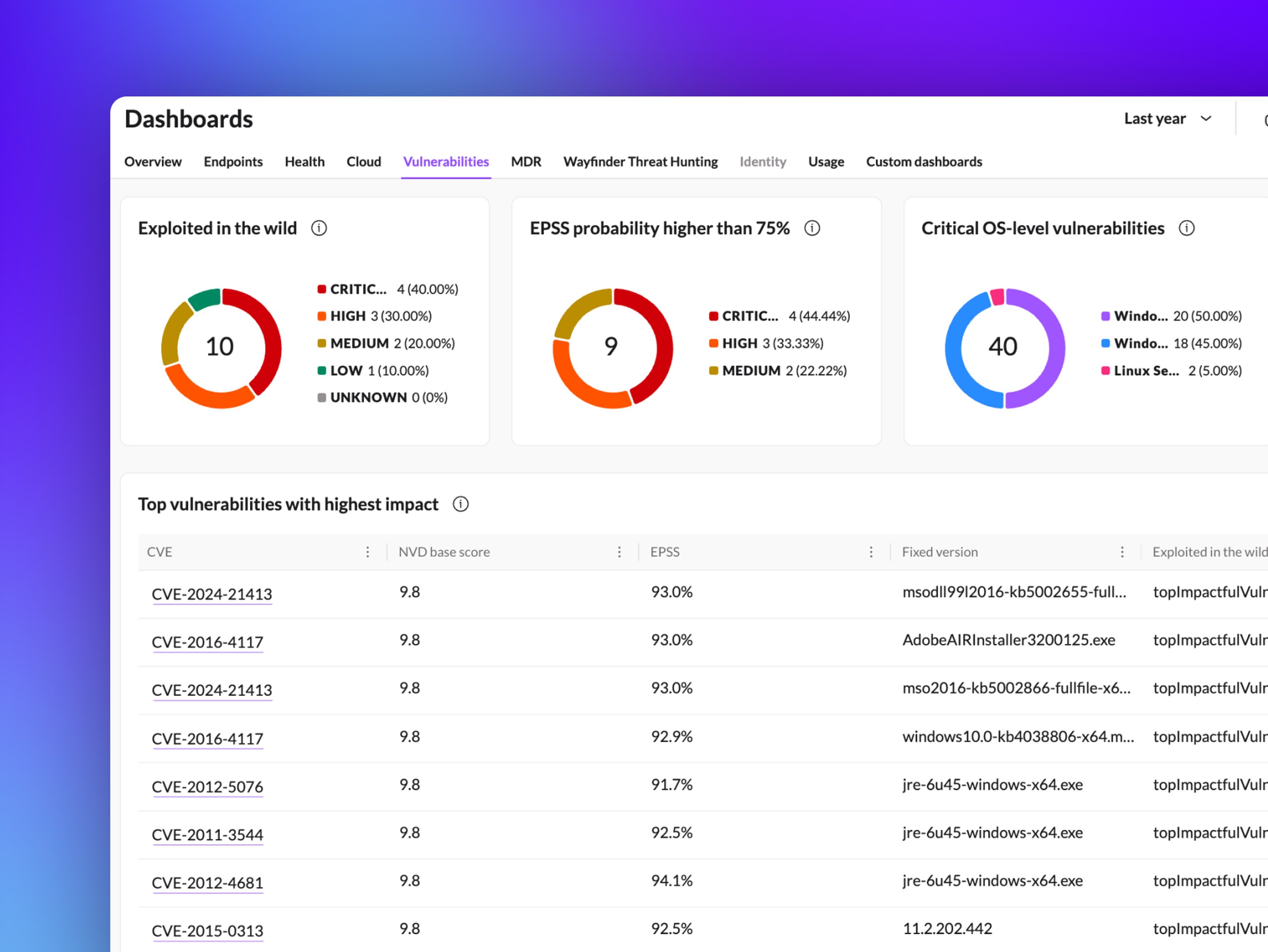Viewport: 1268px width, 952px height.
Task: Open info icon for Critical OS-level vulnerabilities
Action: point(1187,228)
